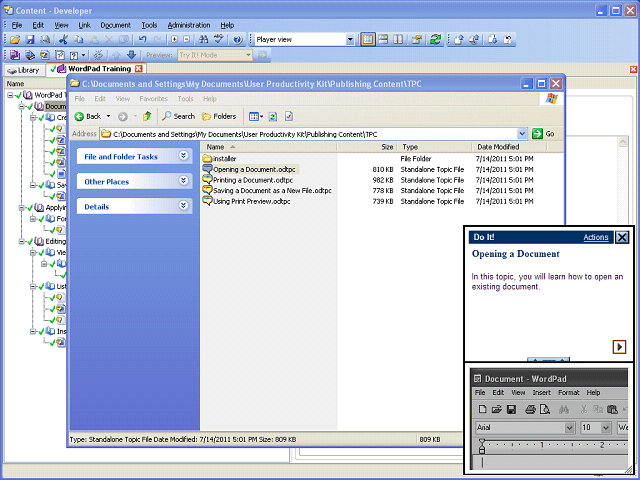This screenshot has width=640, height=480.
Task: Open the font size 10 dropdown
Action: point(605,428)
